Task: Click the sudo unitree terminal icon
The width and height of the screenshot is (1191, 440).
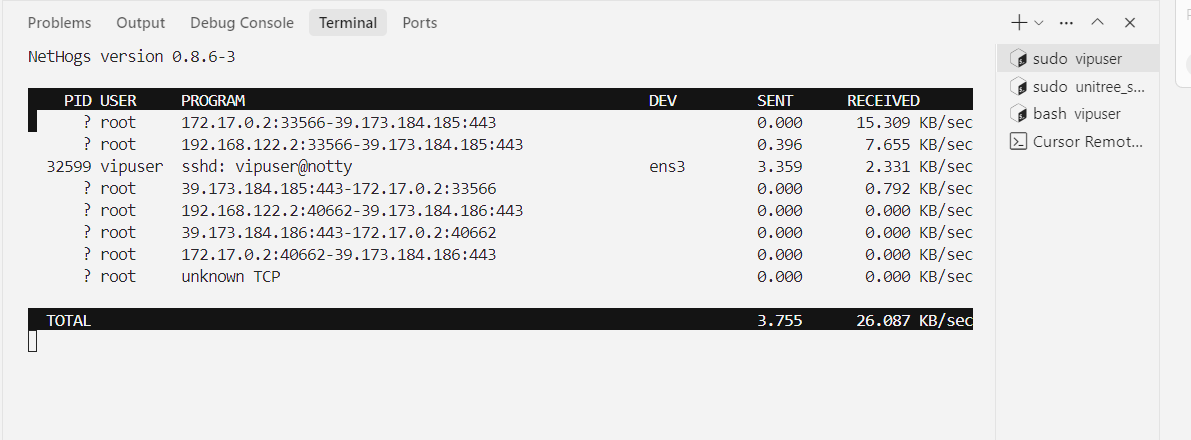Action: [x=1019, y=87]
